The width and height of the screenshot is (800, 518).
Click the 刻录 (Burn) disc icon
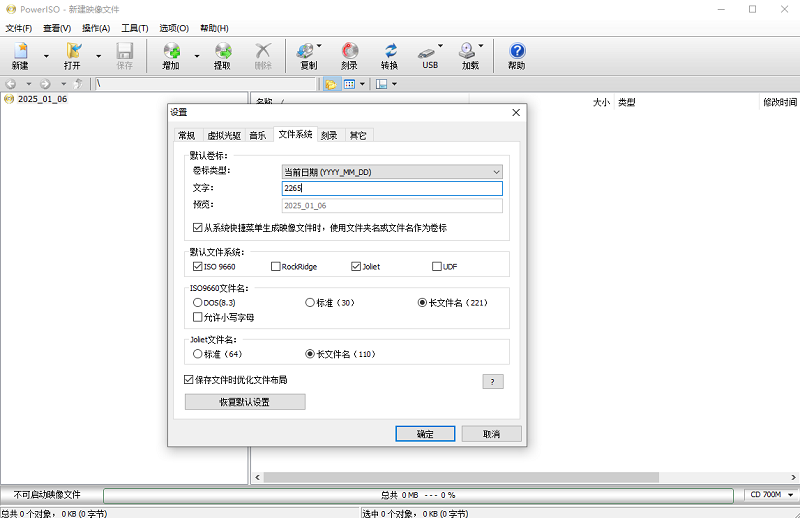point(349,54)
